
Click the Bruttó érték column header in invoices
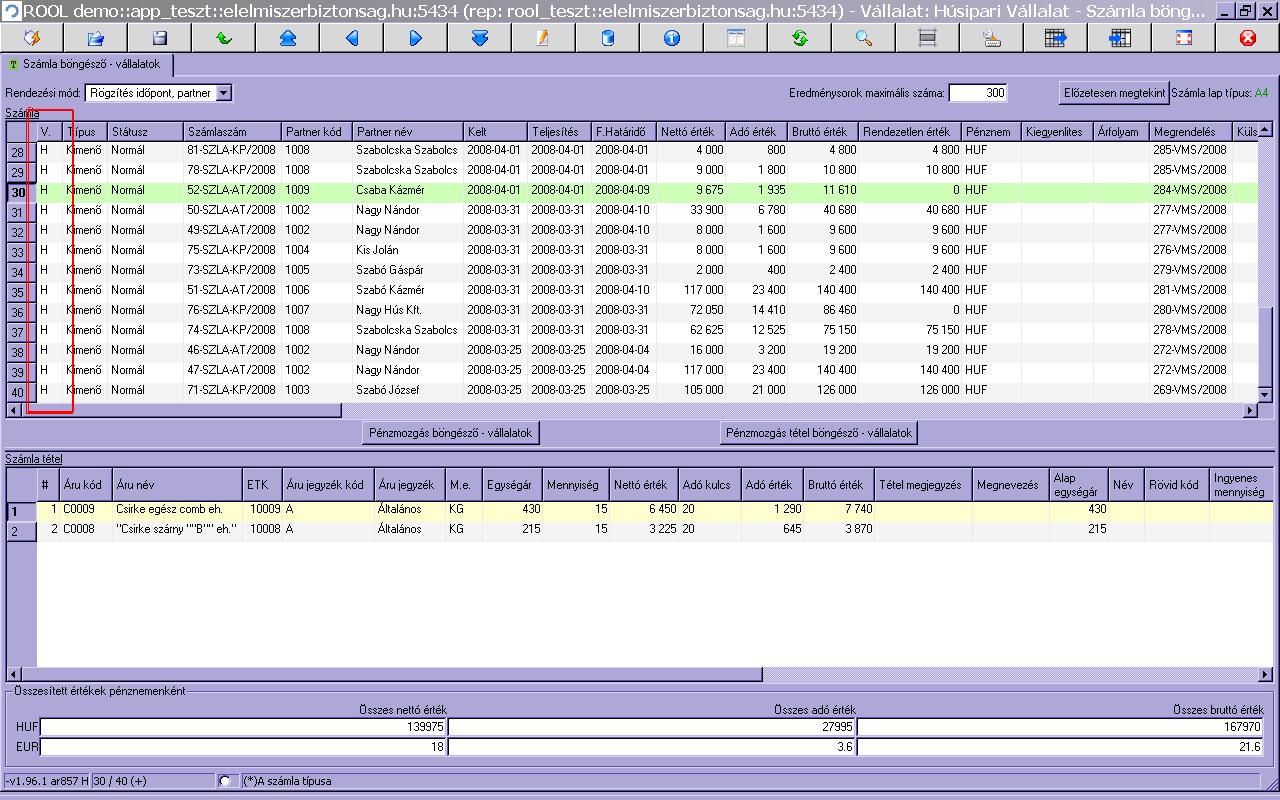822,132
